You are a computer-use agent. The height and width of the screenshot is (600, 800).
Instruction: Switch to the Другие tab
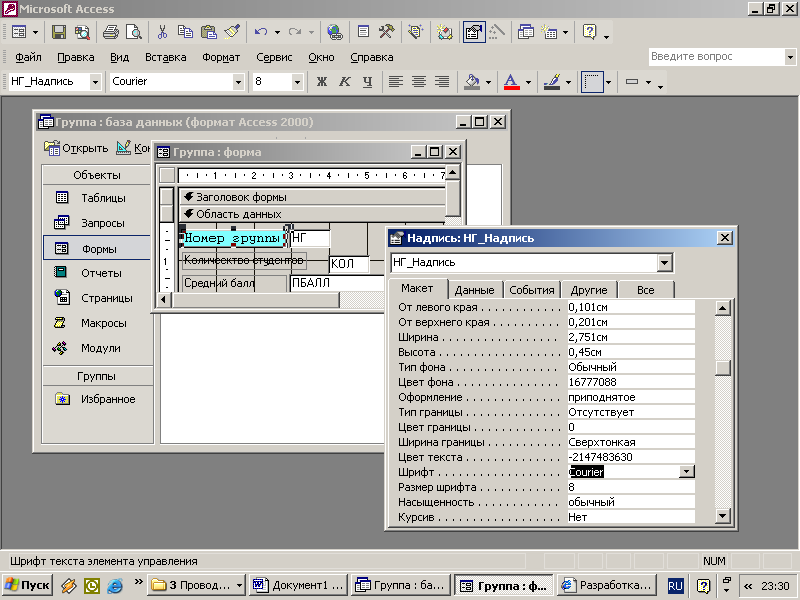(x=589, y=290)
